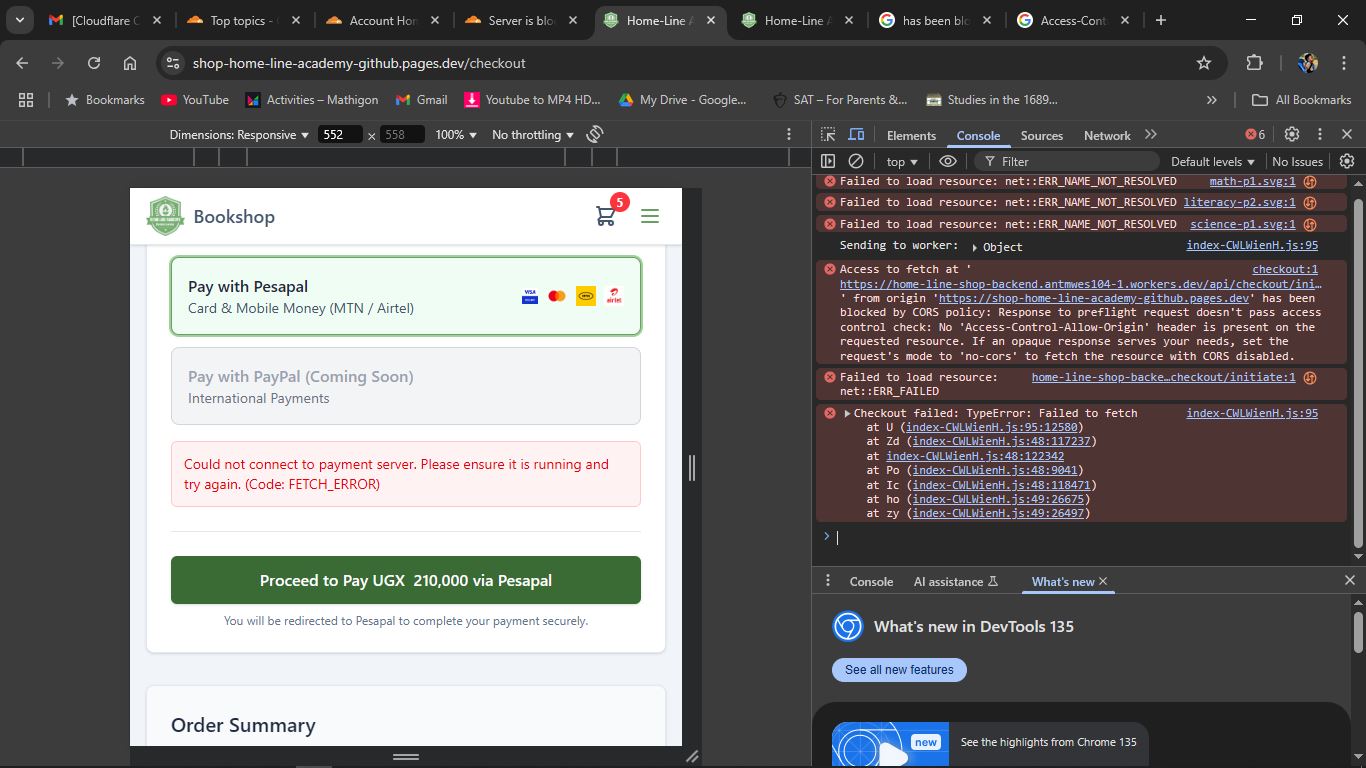Show more DevTools tabs chevron
The height and width of the screenshot is (768, 1366).
click(x=1151, y=135)
